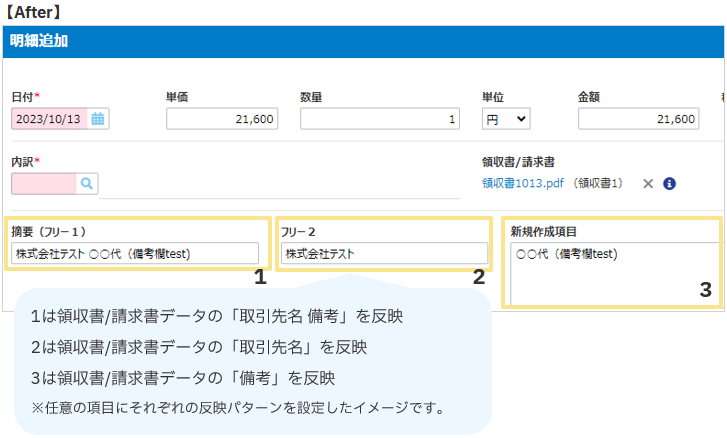The image size is (727, 438).
Task: Remove the attached 領収書1013.pdf with the X icon
Action: pyautogui.click(x=648, y=184)
